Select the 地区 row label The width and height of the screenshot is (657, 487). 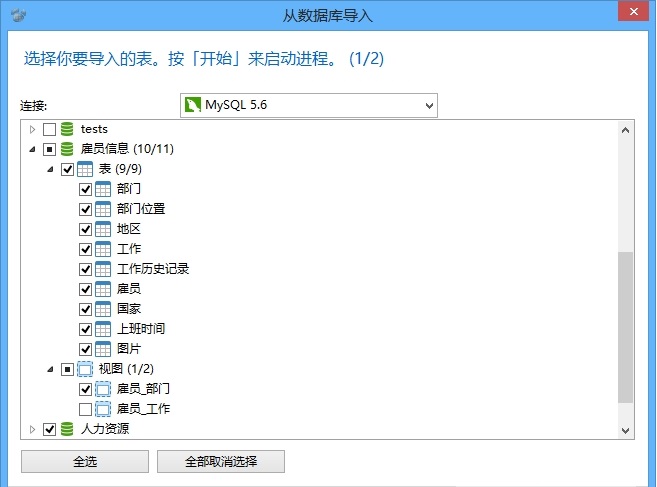coord(129,229)
